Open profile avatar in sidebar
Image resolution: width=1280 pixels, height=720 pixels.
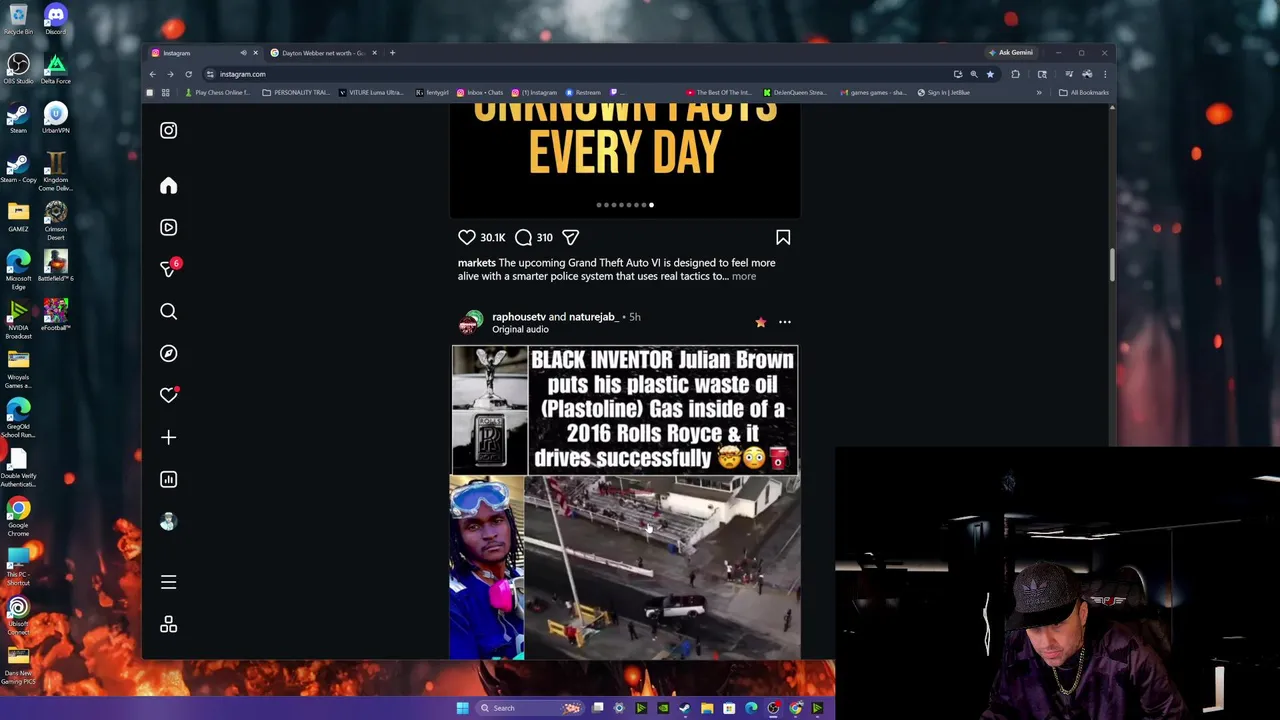(168, 522)
